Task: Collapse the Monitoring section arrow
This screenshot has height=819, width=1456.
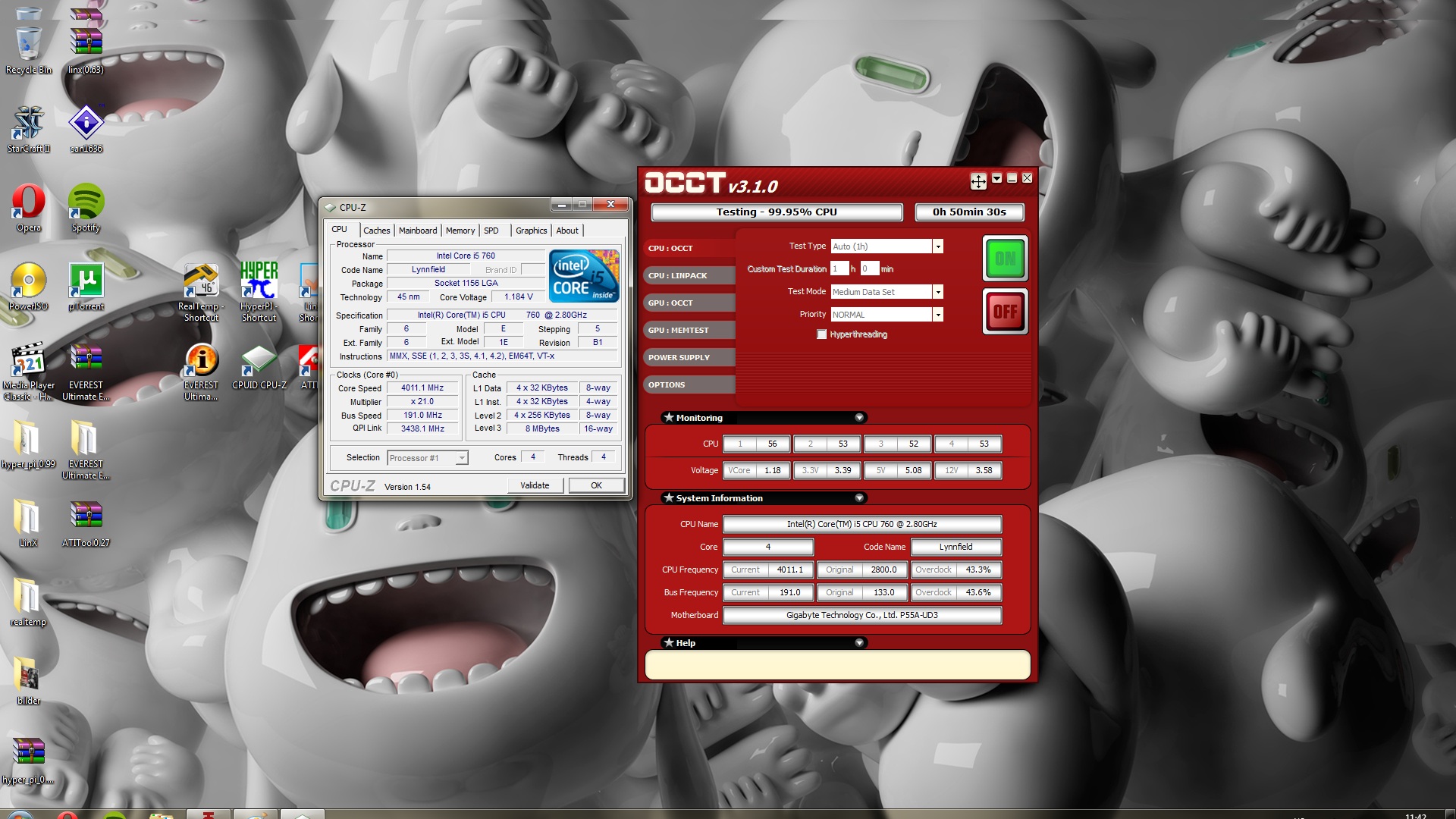Action: pos(859,417)
